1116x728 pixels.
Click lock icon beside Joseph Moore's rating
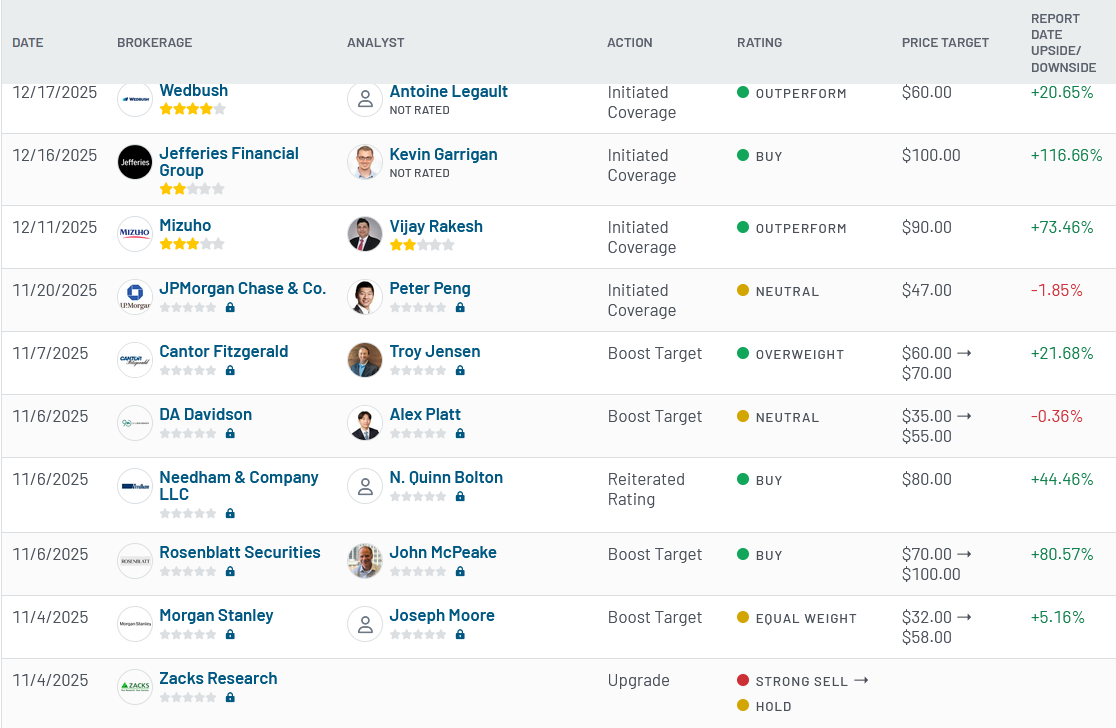click(x=460, y=634)
